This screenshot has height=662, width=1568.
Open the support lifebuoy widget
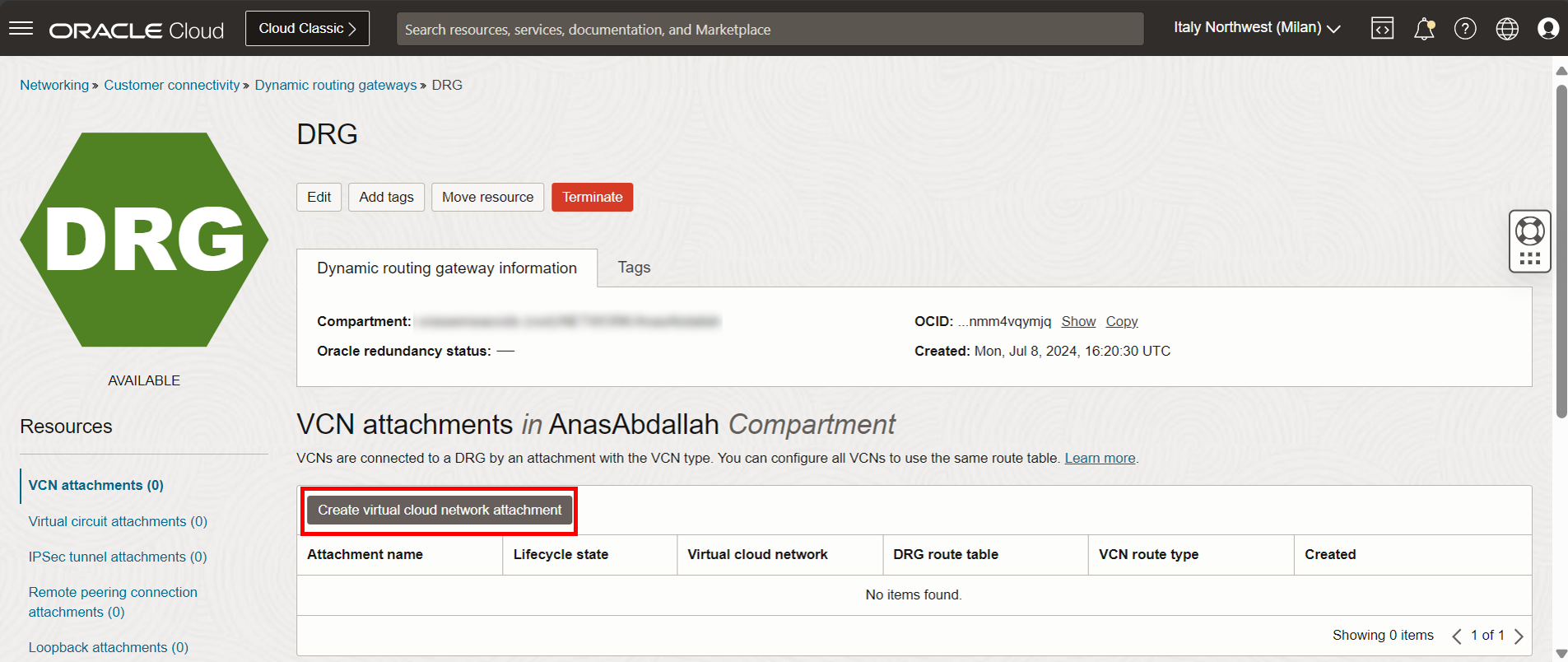1530,231
